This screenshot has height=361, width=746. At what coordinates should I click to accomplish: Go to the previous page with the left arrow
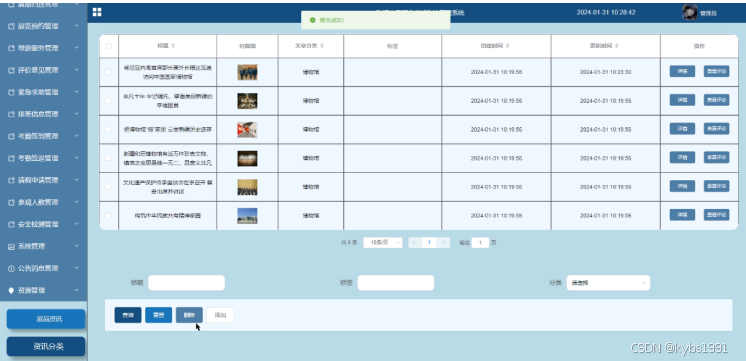click(x=414, y=243)
